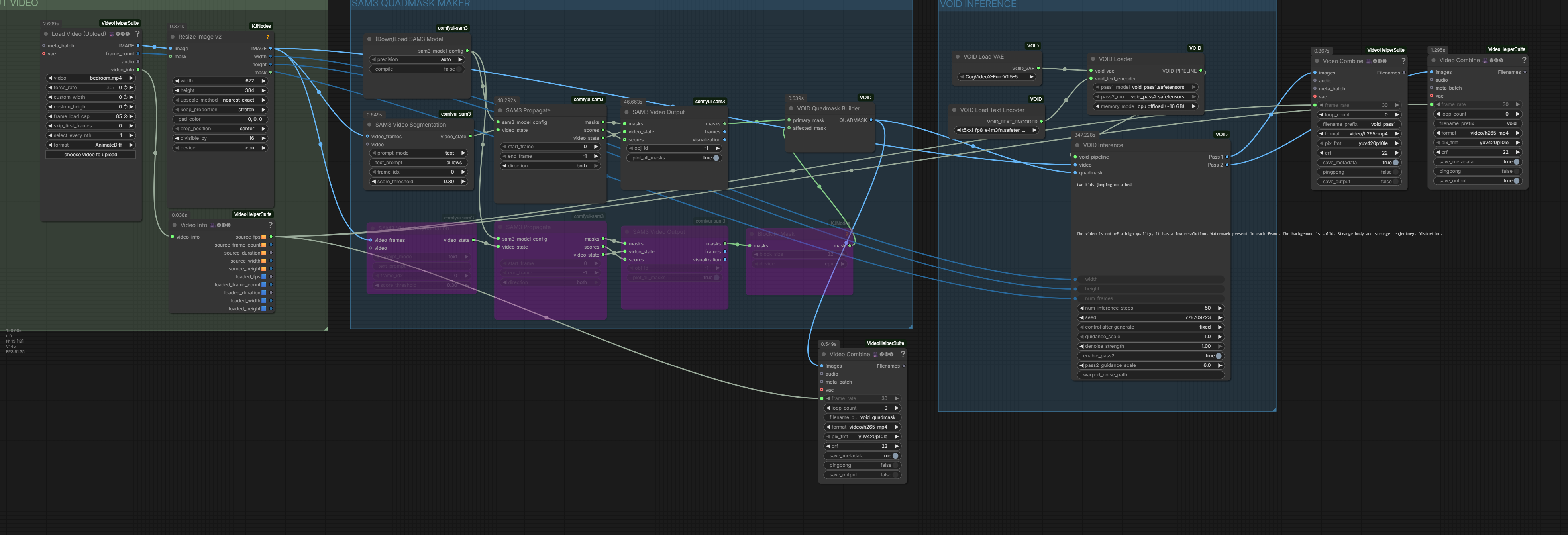This screenshot has height=535, width=1568.
Task: Collapse the VOID Load Text Encoder node
Action: (954, 110)
